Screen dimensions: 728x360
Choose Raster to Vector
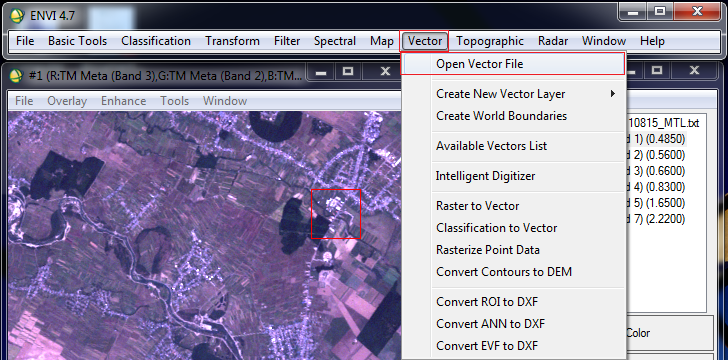point(477,206)
